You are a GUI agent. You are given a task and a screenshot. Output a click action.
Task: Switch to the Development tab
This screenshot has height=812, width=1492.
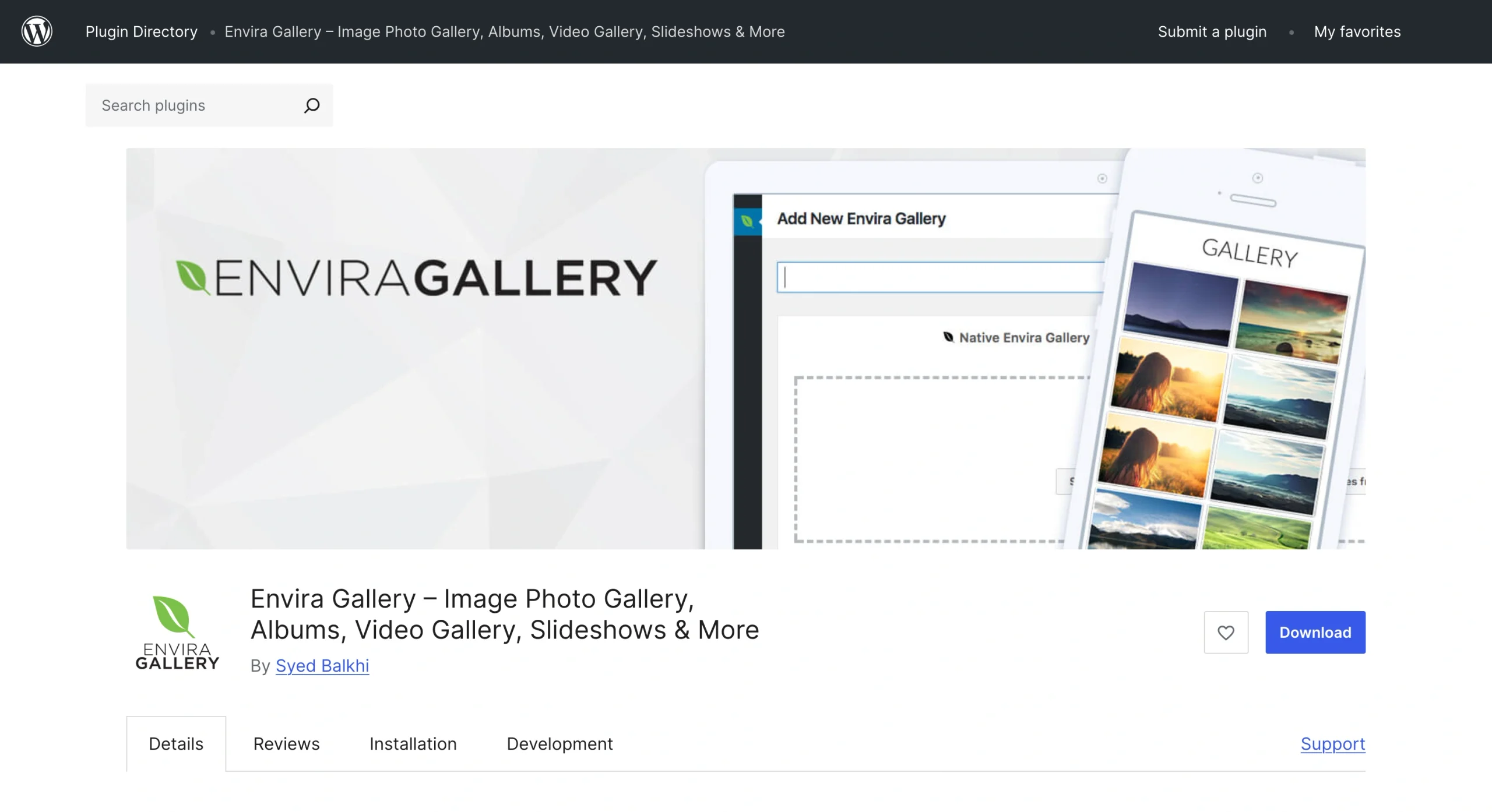[559, 744]
